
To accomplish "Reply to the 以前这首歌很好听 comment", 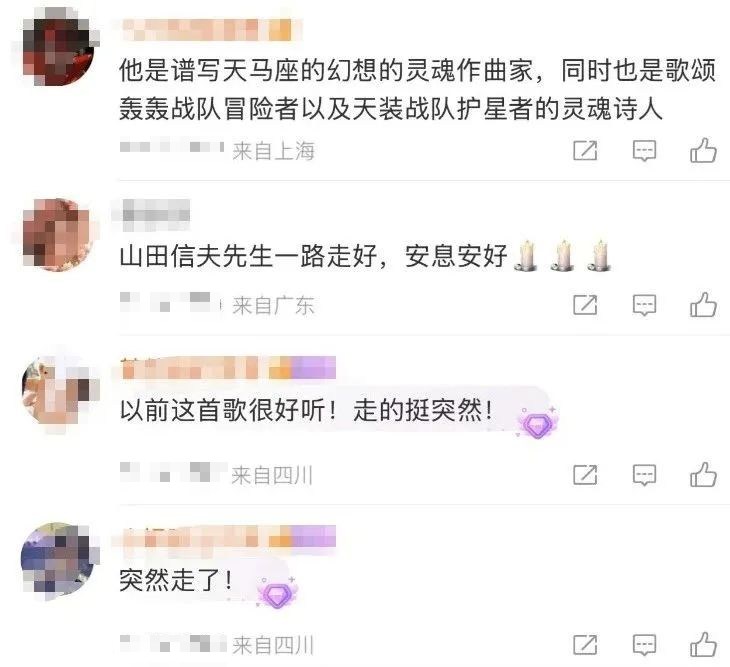I will coord(644,476).
